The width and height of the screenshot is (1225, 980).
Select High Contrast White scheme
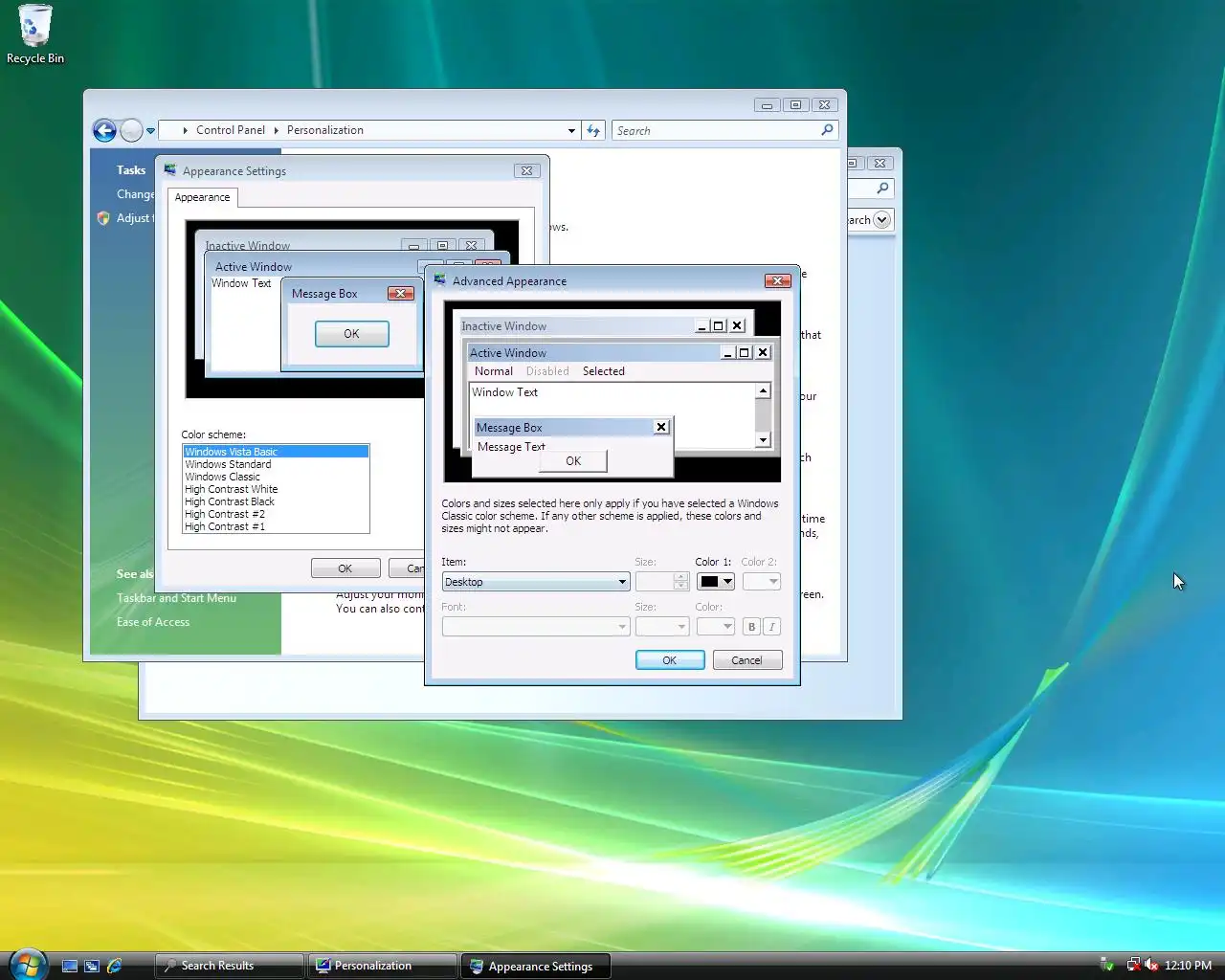point(276,489)
